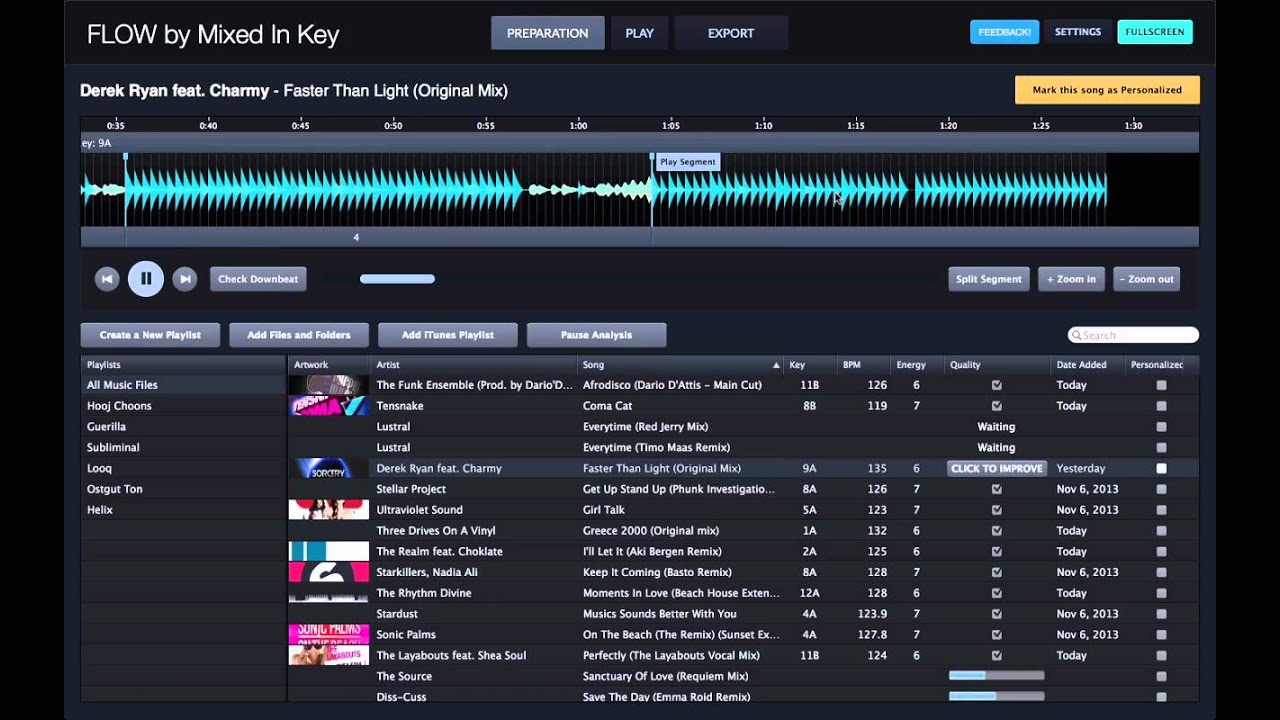Open artwork thumbnail for Tensnake
This screenshot has width=1280, height=720.
pyautogui.click(x=329, y=406)
